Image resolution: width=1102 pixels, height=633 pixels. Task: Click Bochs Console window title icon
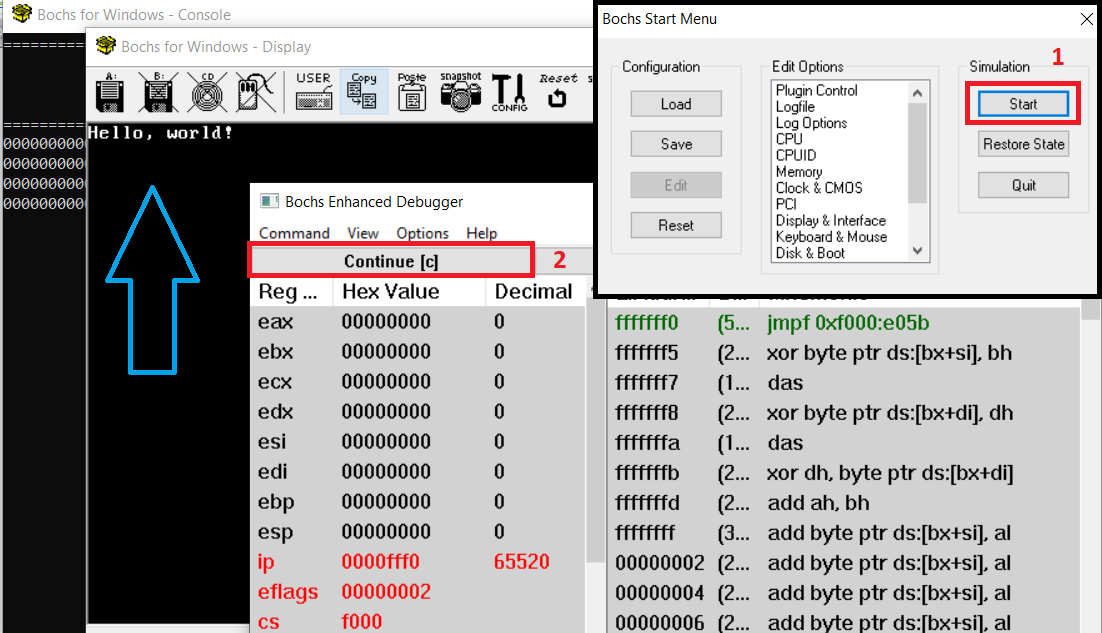[22, 13]
